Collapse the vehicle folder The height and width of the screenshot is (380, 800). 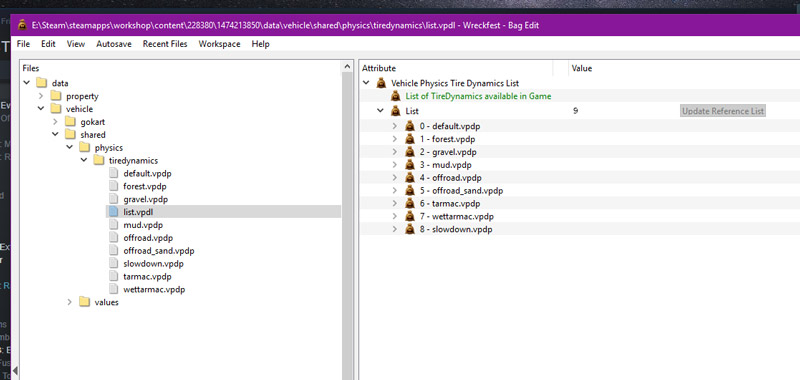41,109
